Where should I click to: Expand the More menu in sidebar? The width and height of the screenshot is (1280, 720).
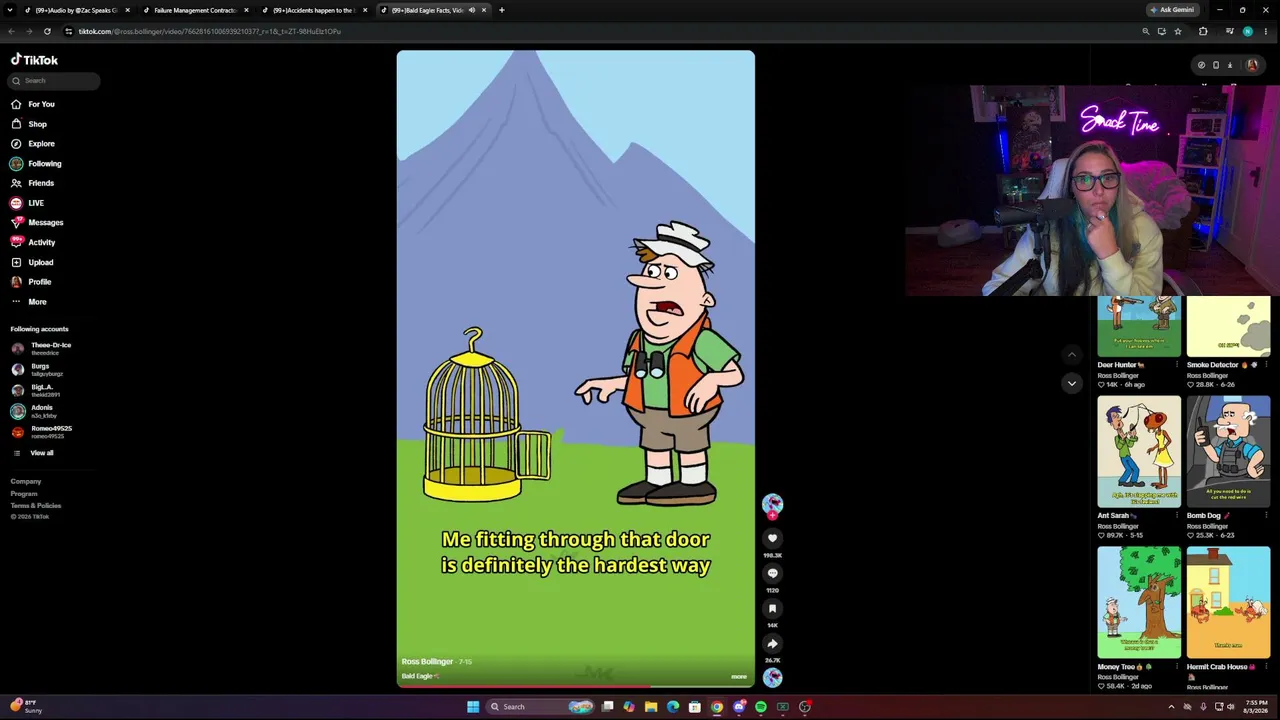click(28, 301)
